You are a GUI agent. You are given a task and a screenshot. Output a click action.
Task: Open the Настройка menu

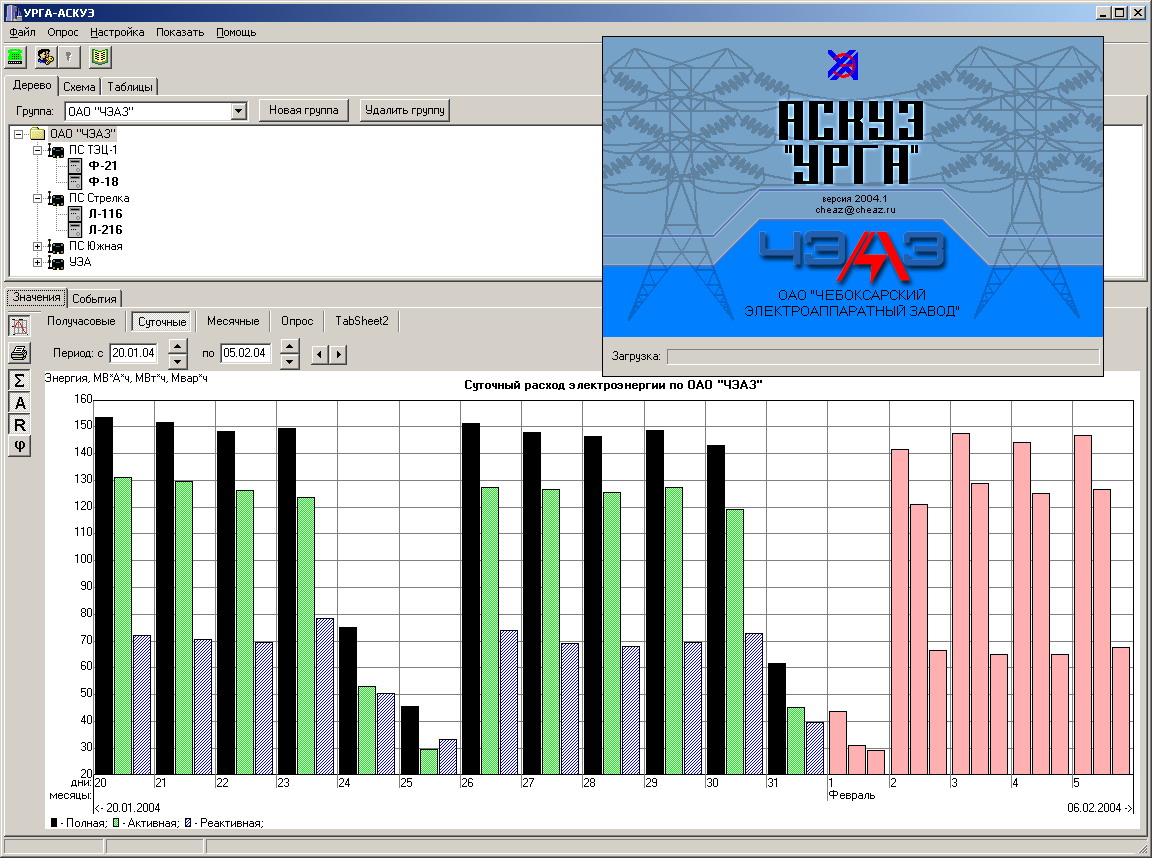pos(117,32)
